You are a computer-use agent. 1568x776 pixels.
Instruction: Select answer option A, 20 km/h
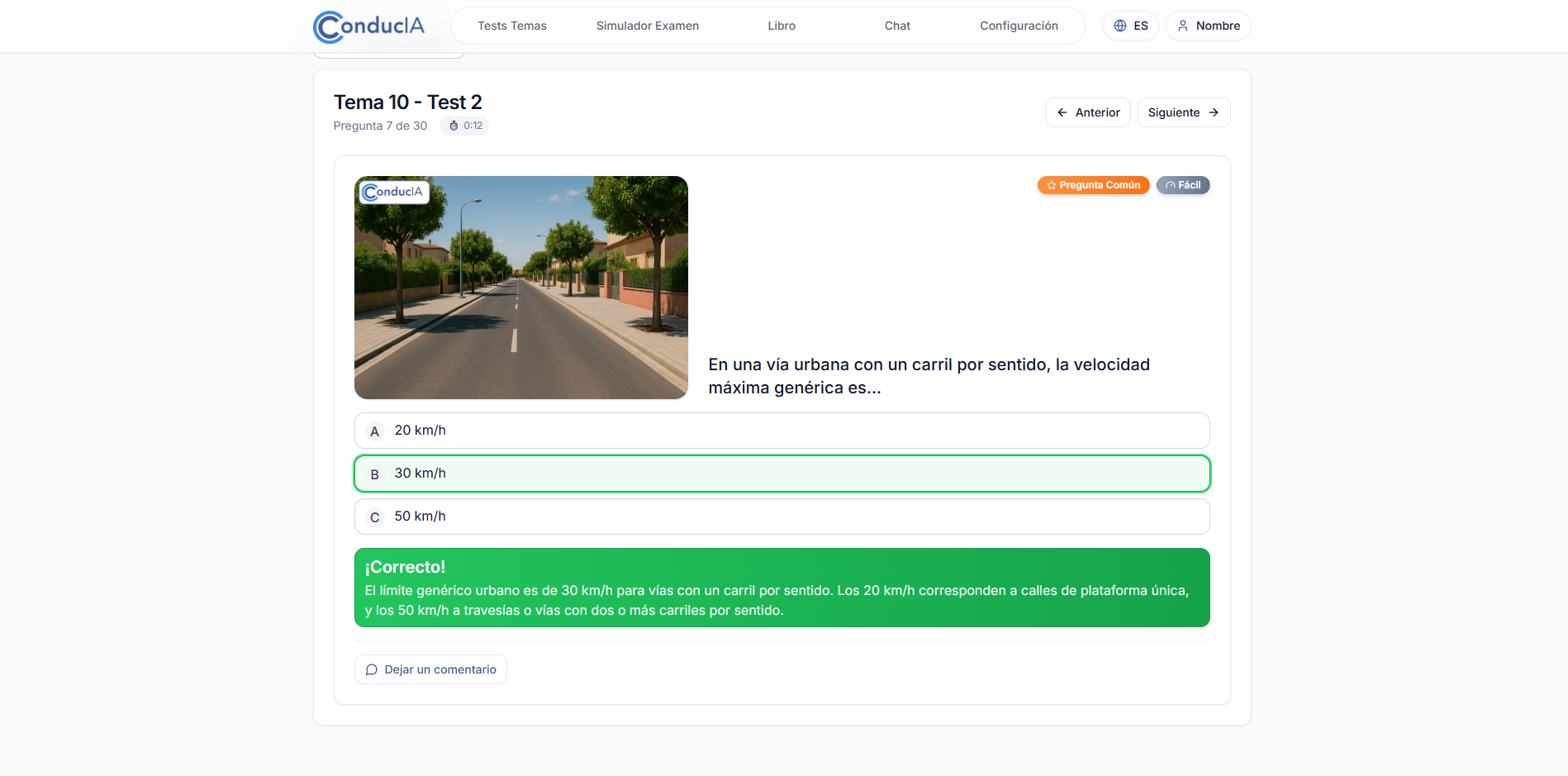point(782,430)
